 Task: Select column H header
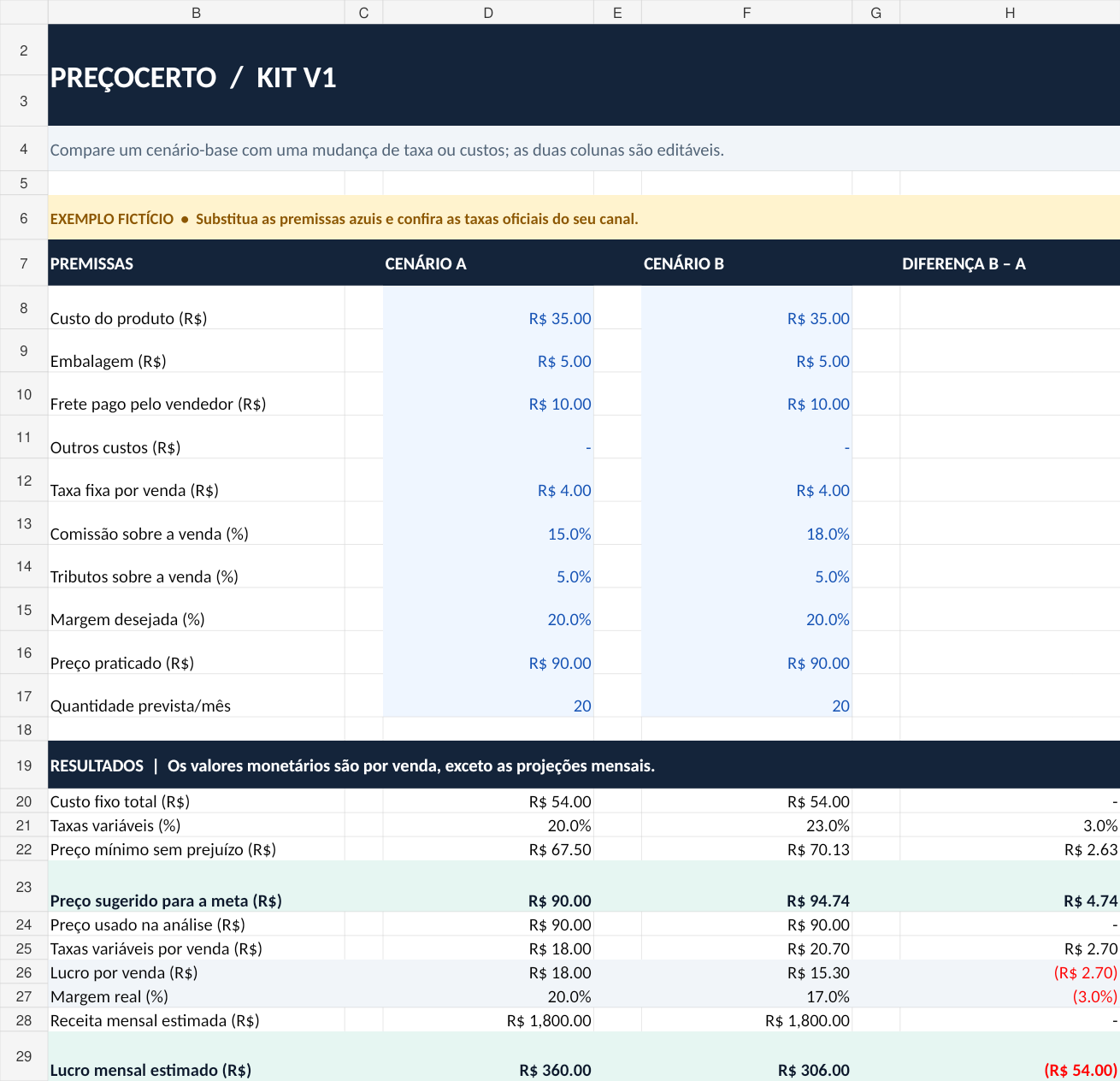coord(1010,12)
